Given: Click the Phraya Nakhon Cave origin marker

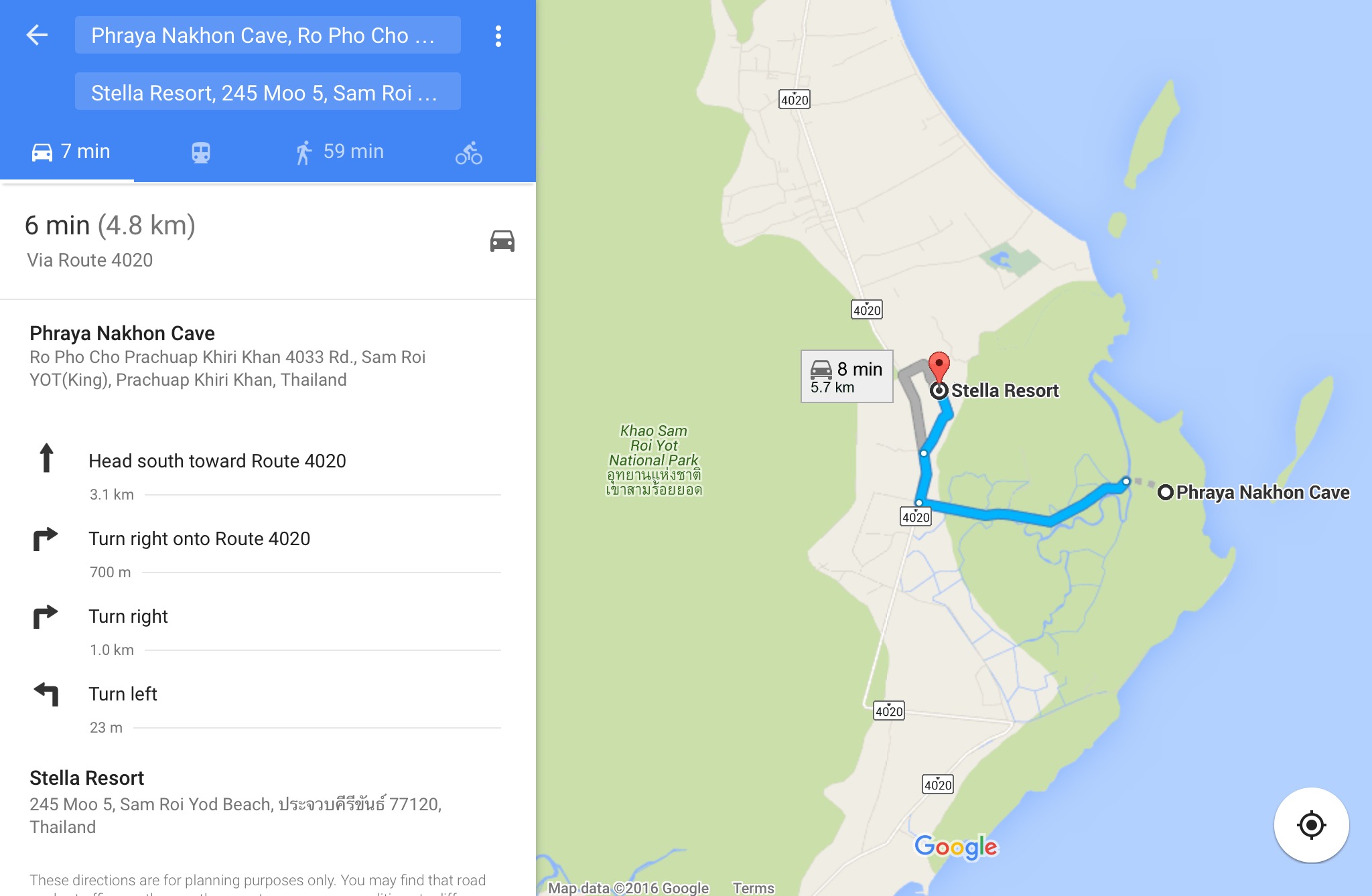Looking at the screenshot, I should point(1166,492).
